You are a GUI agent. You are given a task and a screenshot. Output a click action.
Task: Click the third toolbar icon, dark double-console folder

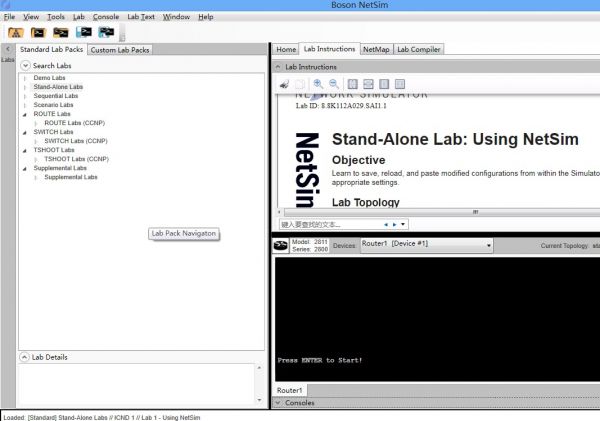pos(61,33)
